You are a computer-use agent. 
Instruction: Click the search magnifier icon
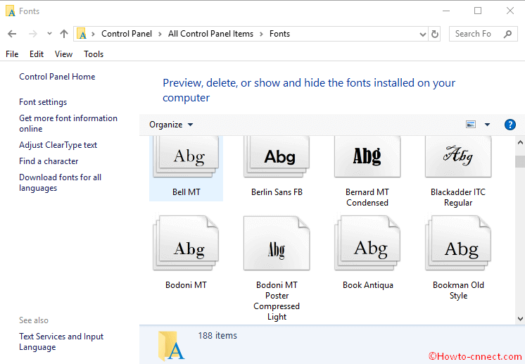pos(508,34)
